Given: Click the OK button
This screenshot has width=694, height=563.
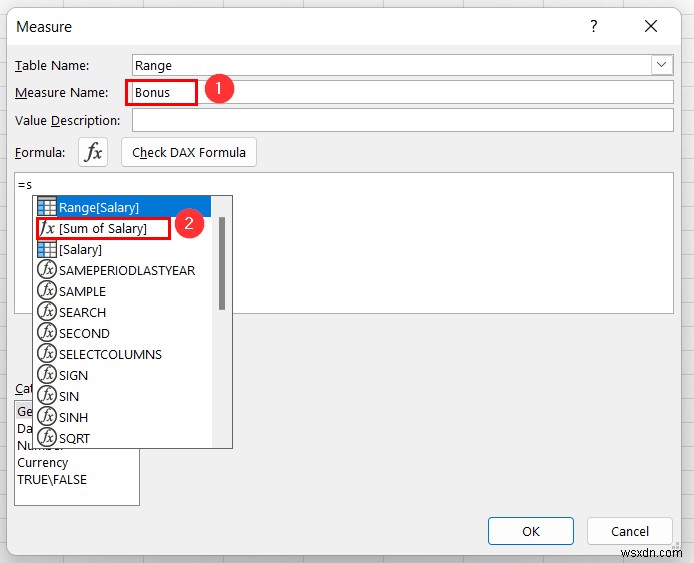Looking at the screenshot, I should (531, 531).
